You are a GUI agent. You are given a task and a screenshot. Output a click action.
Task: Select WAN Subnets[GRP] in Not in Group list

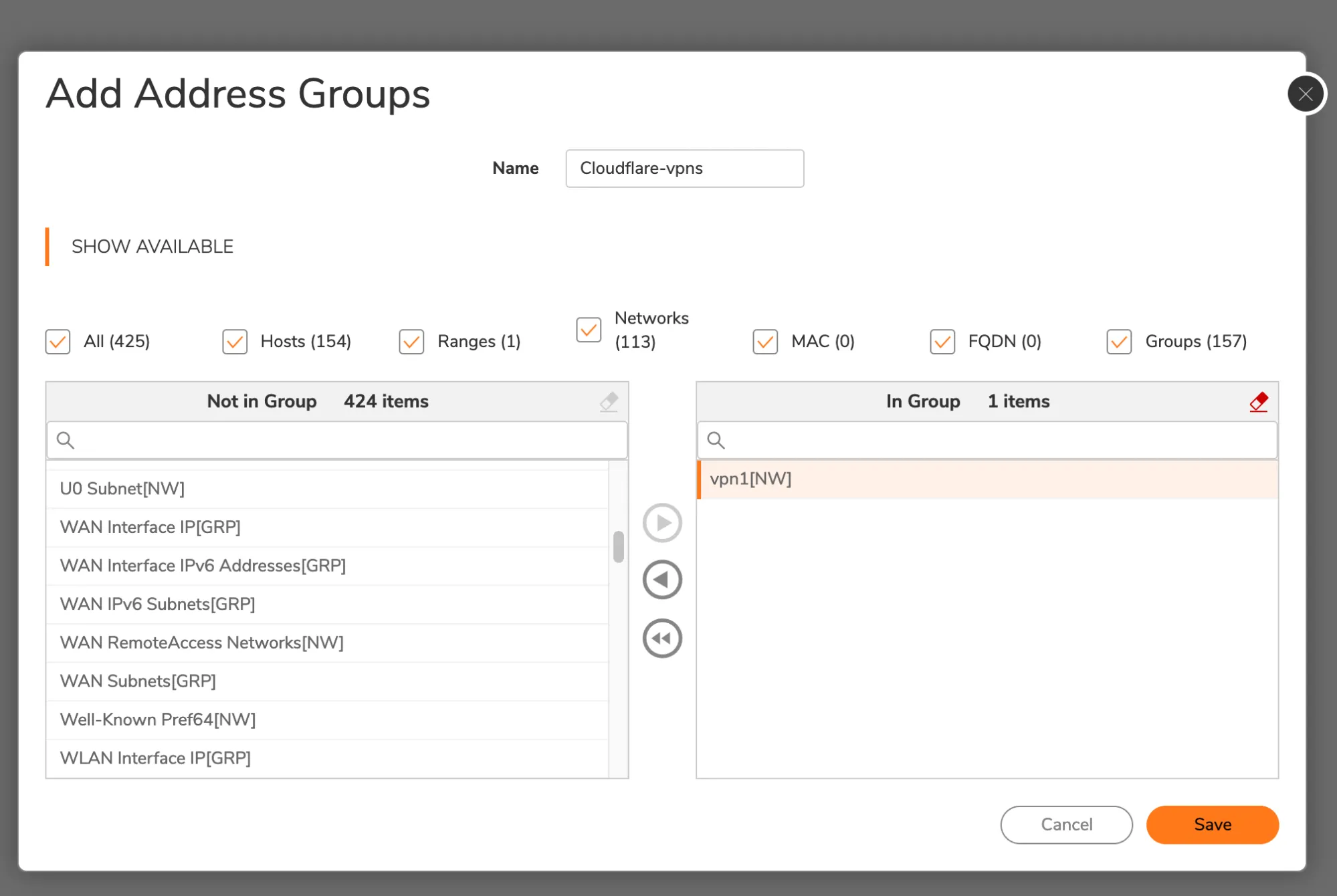[x=137, y=681]
